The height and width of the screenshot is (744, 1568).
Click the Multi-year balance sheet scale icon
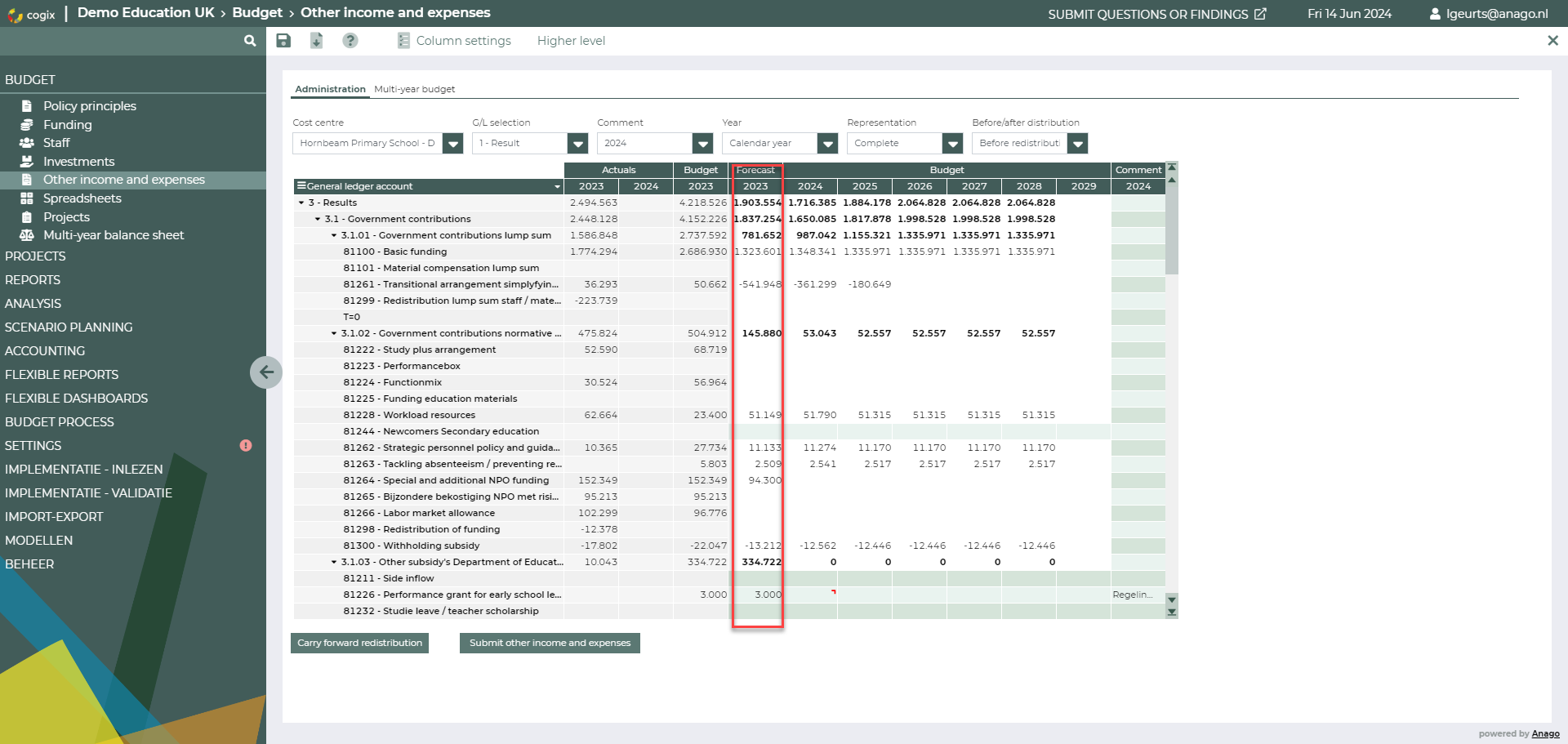coord(27,235)
